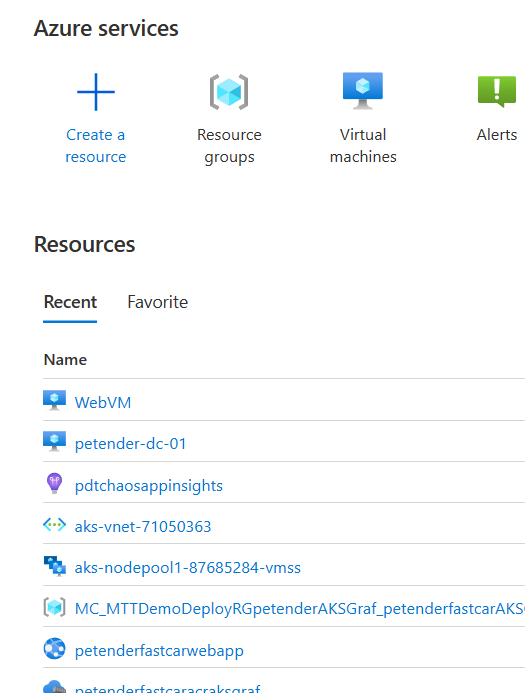This screenshot has width=525, height=693.
Task: Open Alerts service label
Action: [497, 135]
